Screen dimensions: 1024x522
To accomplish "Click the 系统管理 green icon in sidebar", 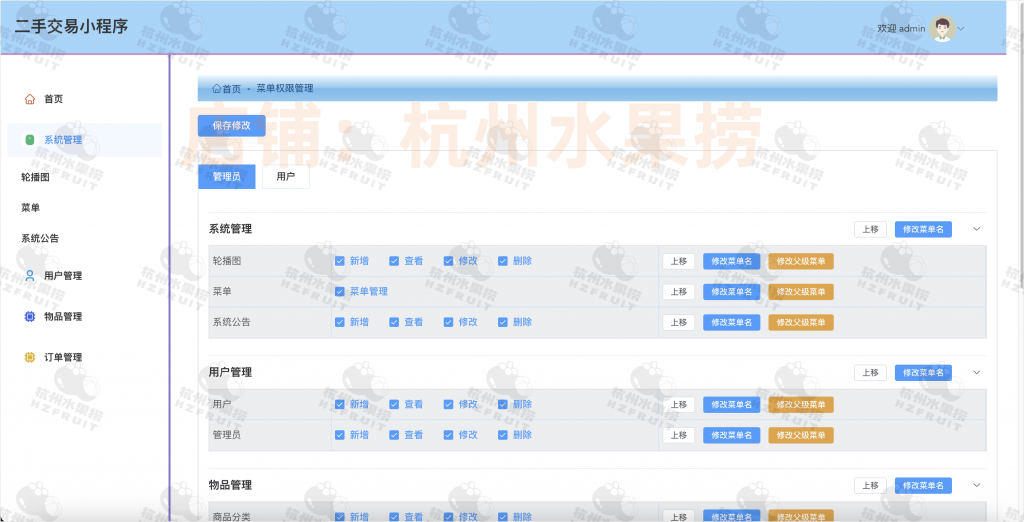I will [x=29, y=140].
